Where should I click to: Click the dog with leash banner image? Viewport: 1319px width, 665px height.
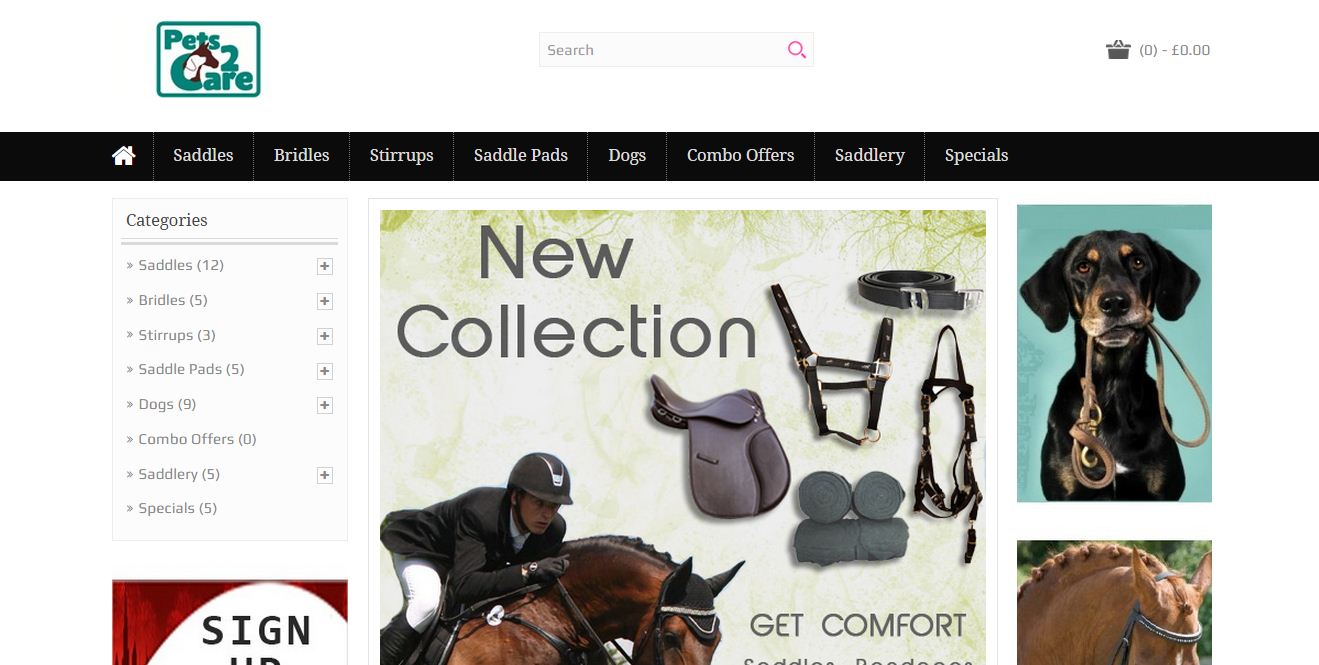click(x=1114, y=353)
